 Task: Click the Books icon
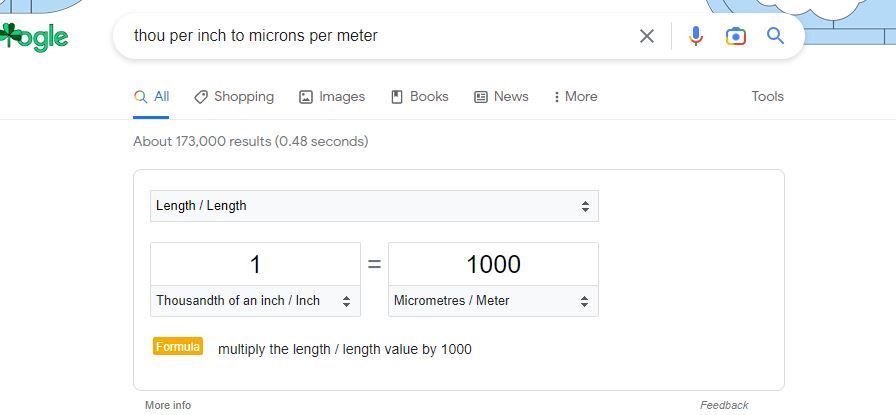pyautogui.click(x=397, y=97)
